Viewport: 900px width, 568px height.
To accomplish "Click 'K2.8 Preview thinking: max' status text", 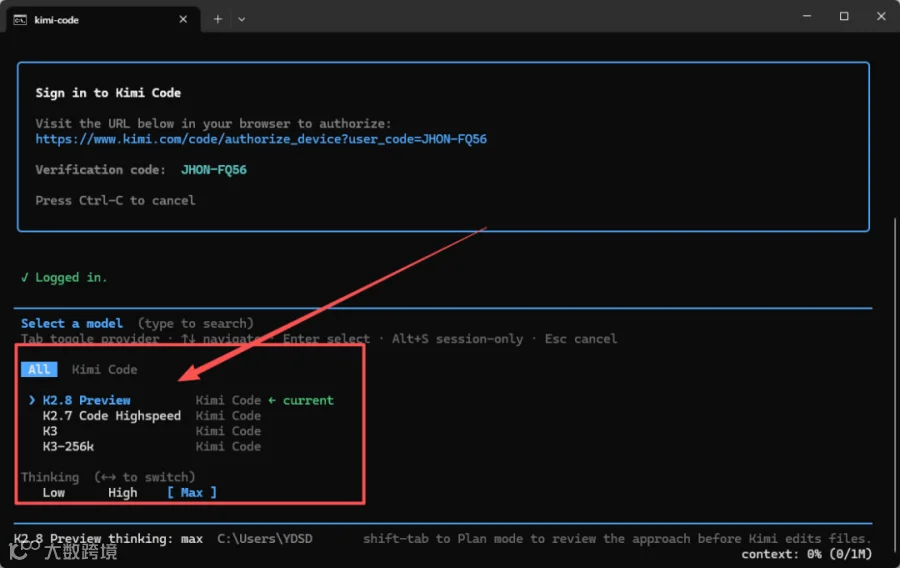I will pos(108,539).
